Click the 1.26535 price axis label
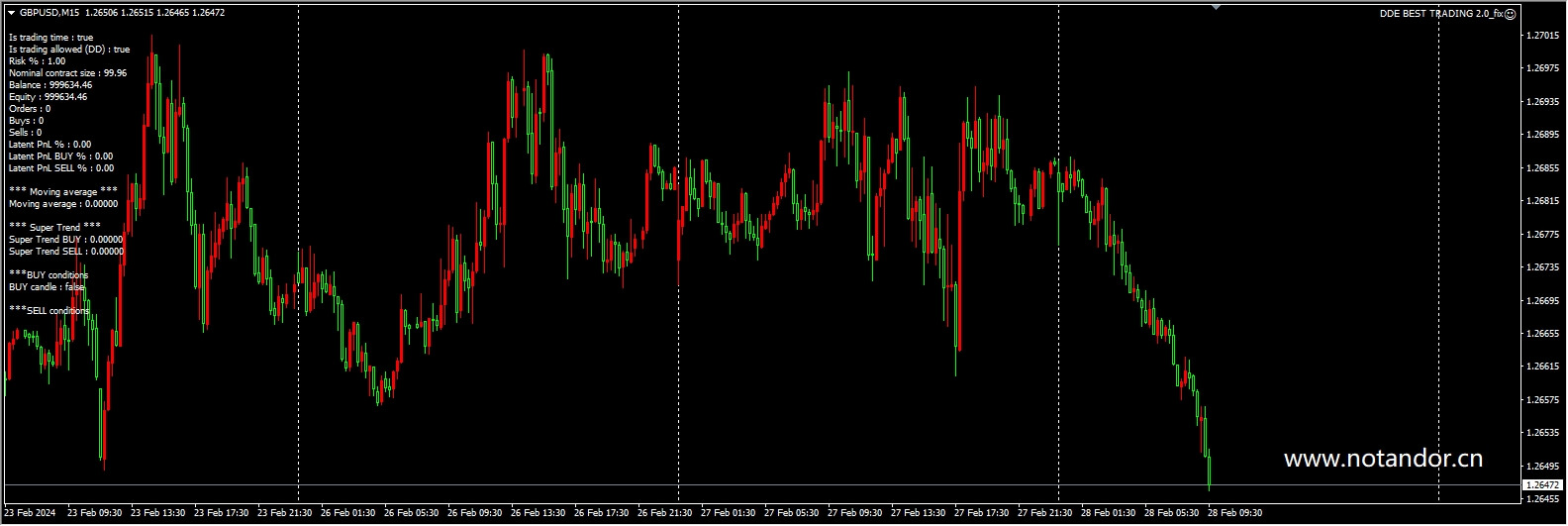 [x=1542, y=433]
